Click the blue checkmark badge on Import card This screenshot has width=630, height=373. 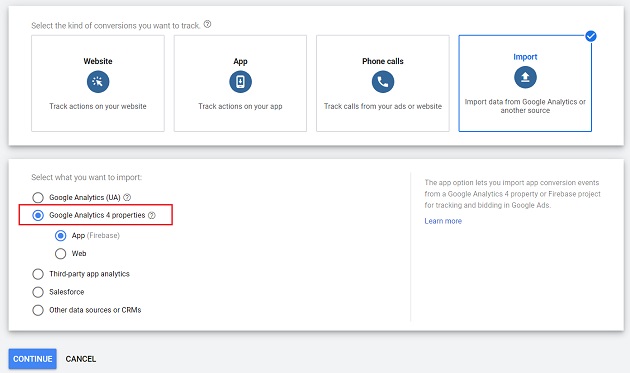point(591,36)
